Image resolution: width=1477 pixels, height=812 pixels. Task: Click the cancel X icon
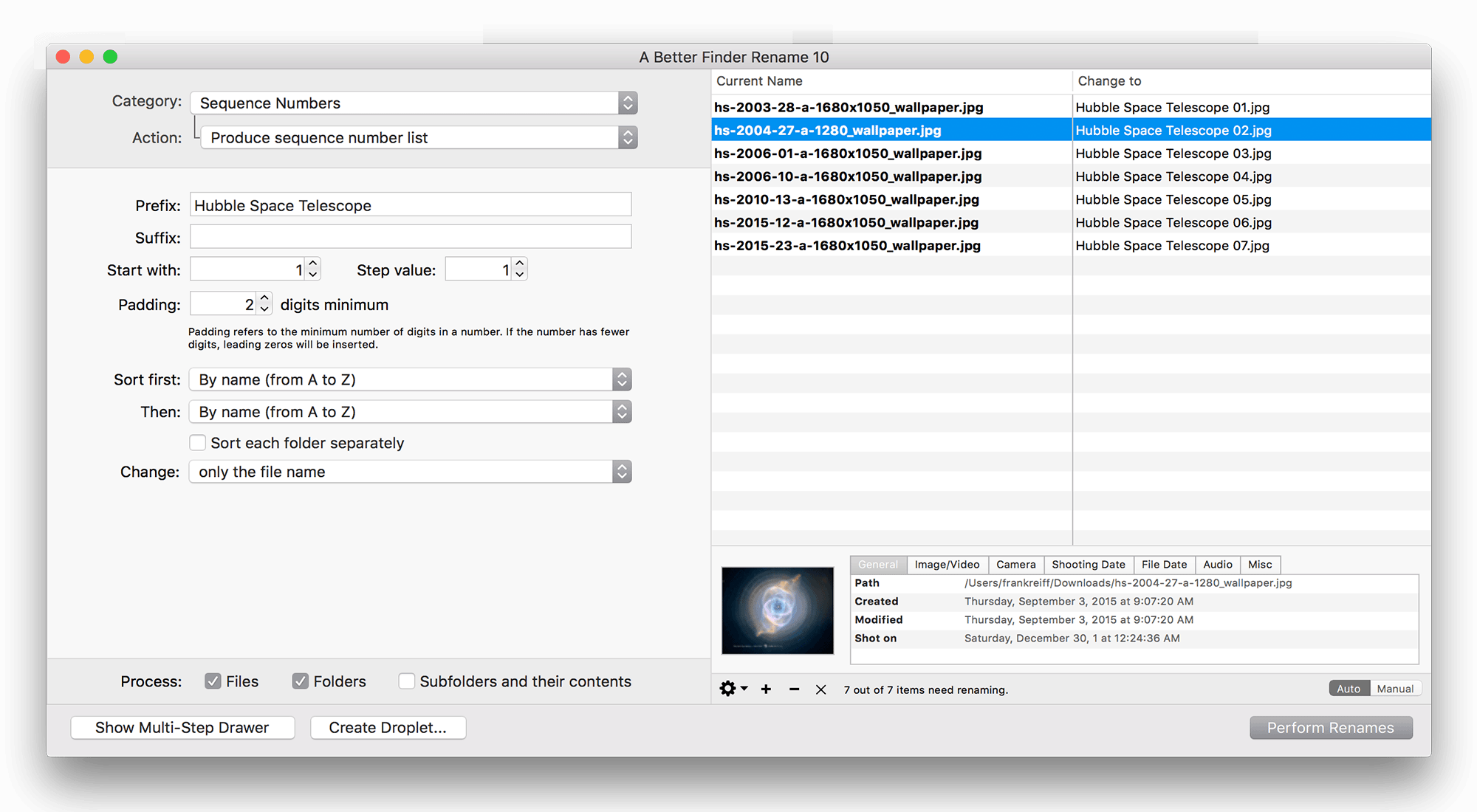tap(818, 690)
